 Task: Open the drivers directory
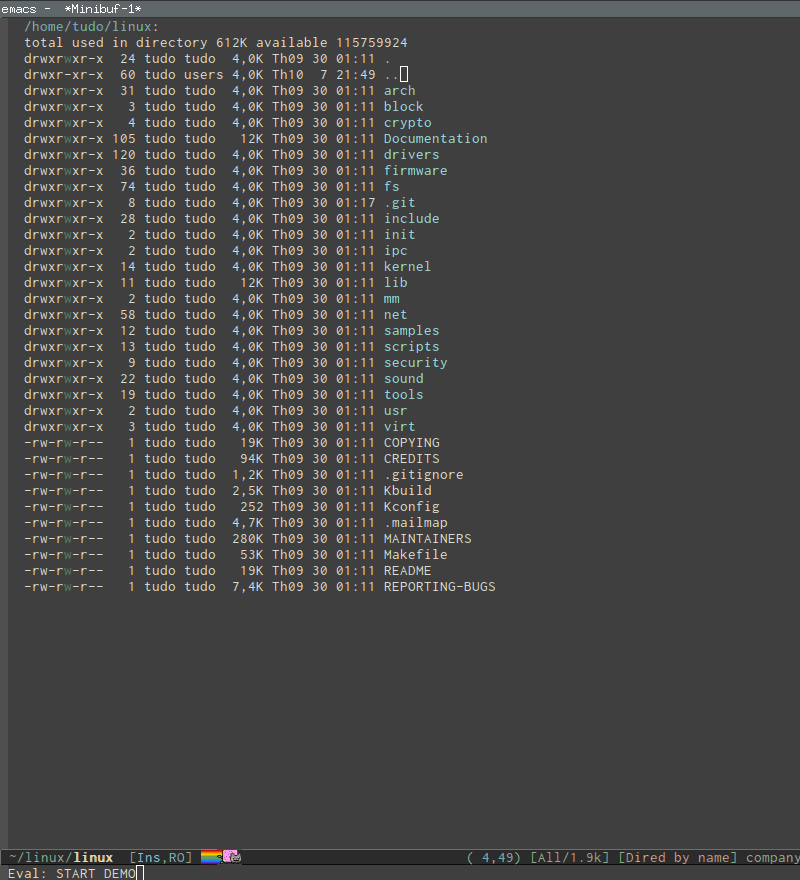pyautogui.click(x=408, y=154)
